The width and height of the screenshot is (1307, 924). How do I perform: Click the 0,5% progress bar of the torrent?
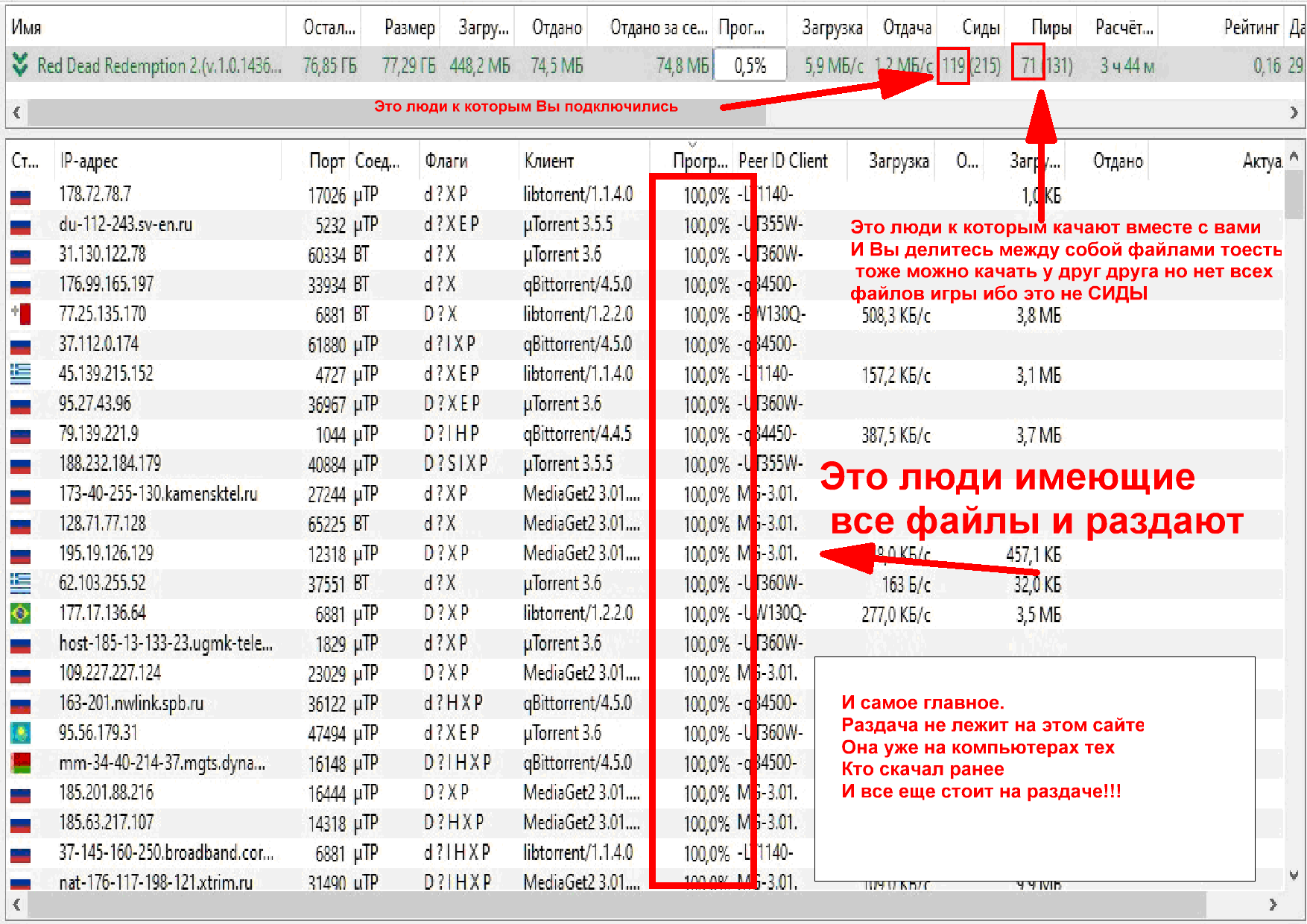coord(750,66)
